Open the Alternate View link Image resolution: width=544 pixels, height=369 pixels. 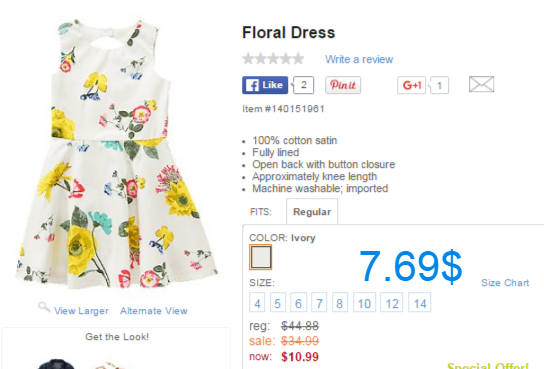(154, 311)
